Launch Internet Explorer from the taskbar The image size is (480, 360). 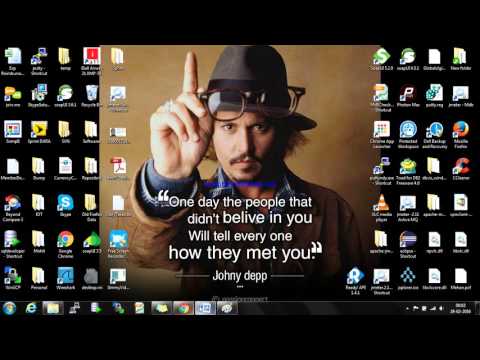pos(31,308)
